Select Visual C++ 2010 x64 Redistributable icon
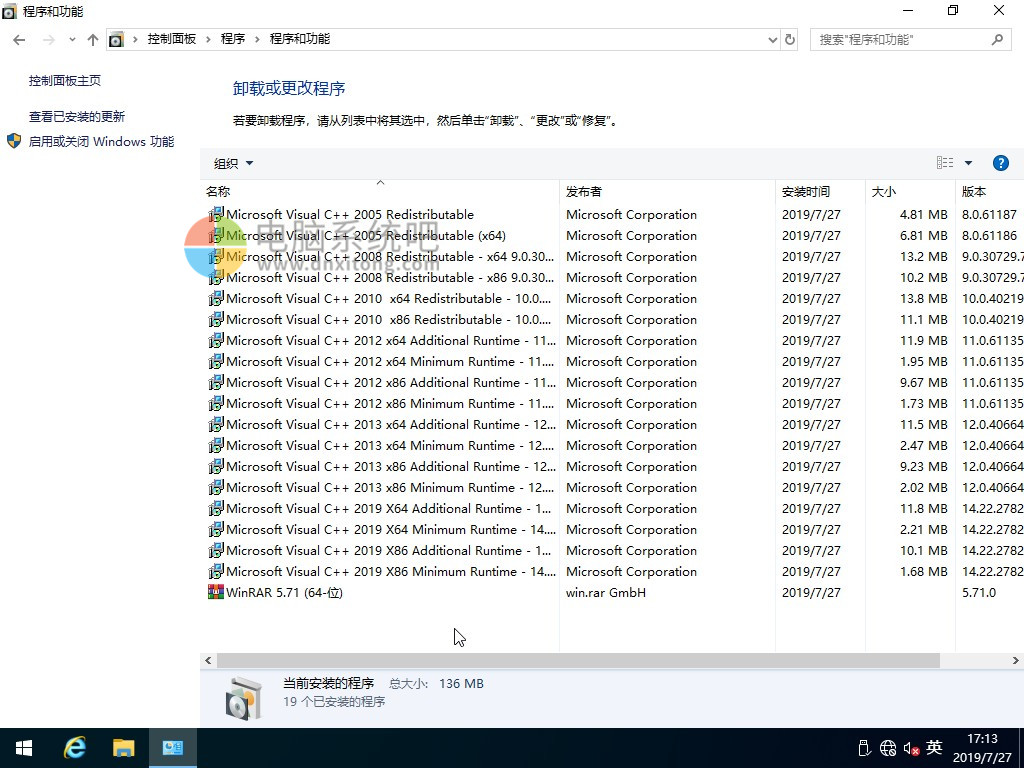1024x768 pixels. point(216,298)
